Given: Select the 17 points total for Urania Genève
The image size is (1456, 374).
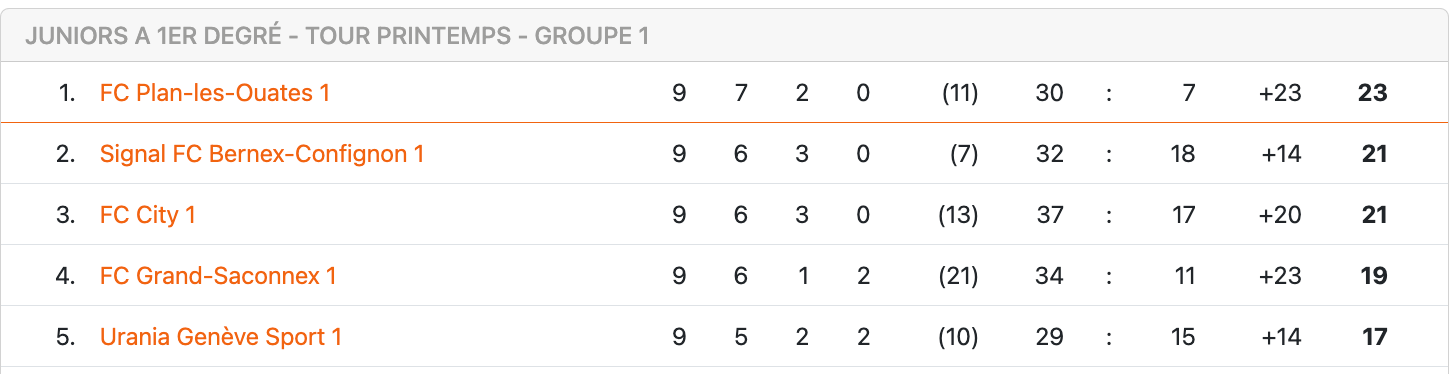Looking at the screenshot, I should click(x=1375, y=337).
